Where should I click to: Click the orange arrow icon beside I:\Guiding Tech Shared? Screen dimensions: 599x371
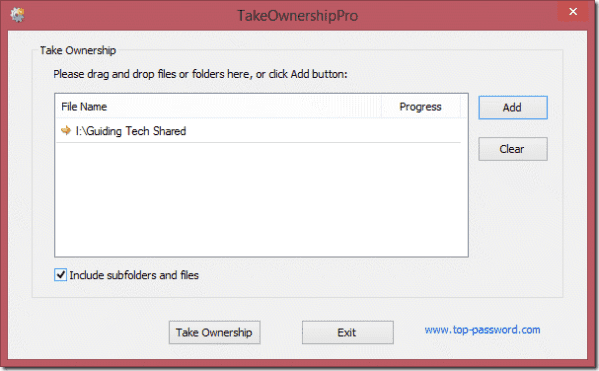click(x=66, y=130)
